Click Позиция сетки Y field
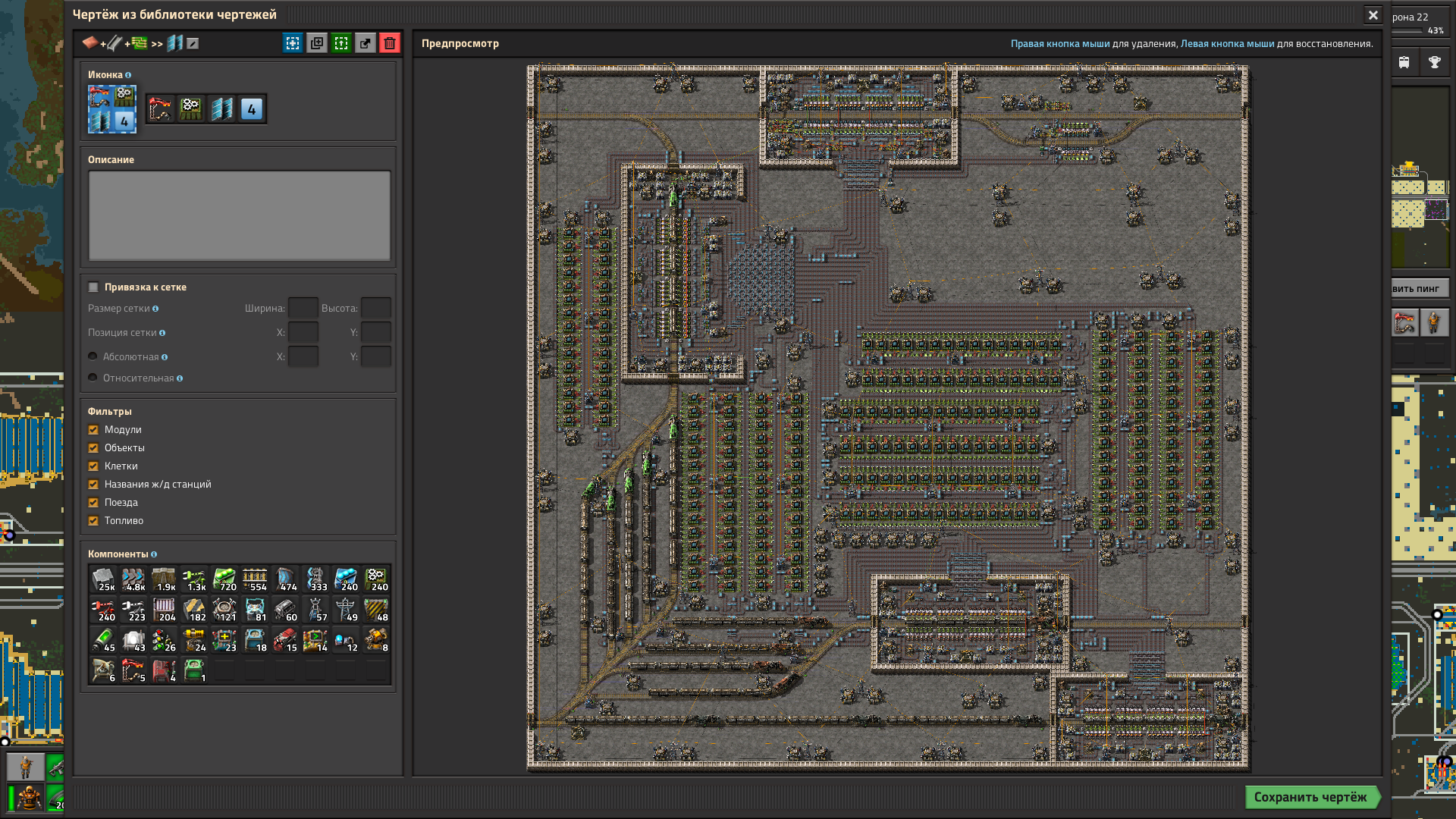The height and width of the screenshot is (819, 1456). [376, 332]
